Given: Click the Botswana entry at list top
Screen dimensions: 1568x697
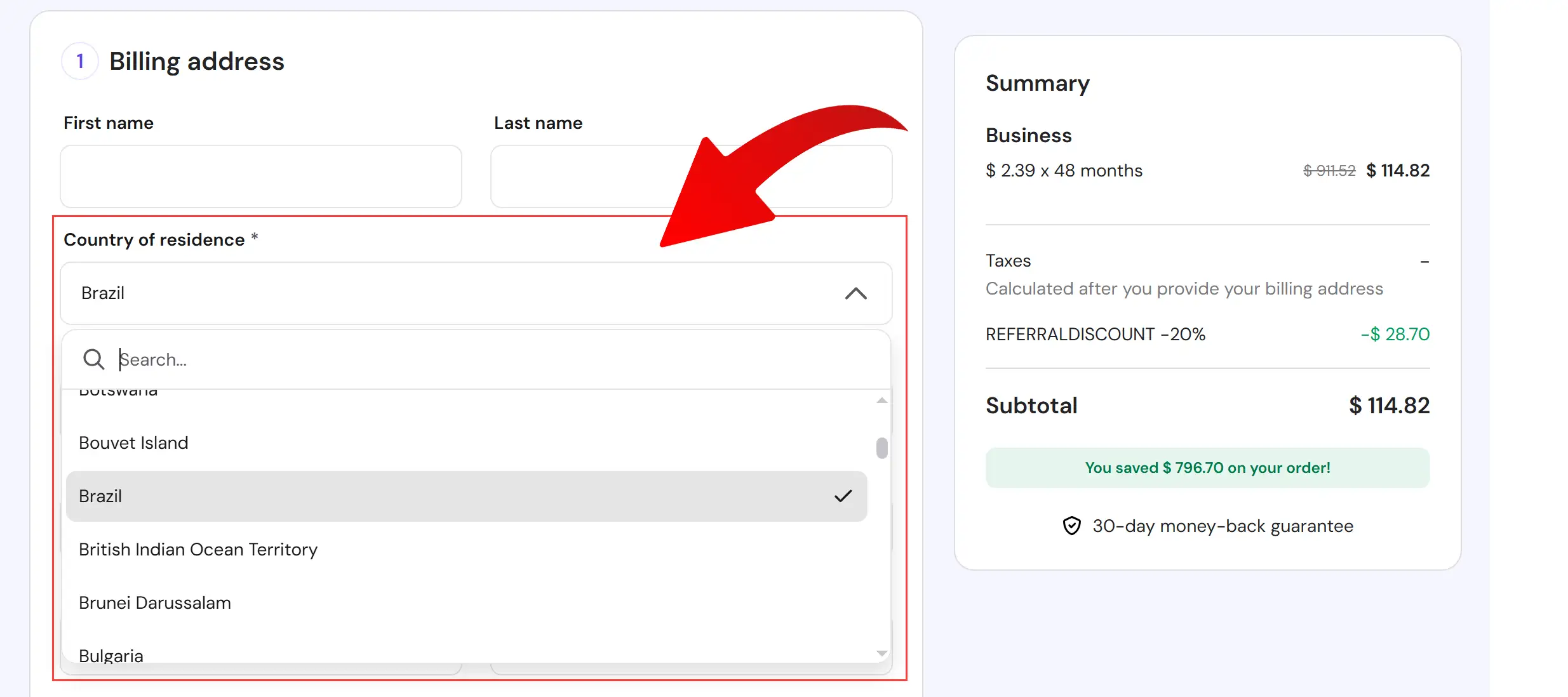Looking at the screenshot, I should pos(117,392).
